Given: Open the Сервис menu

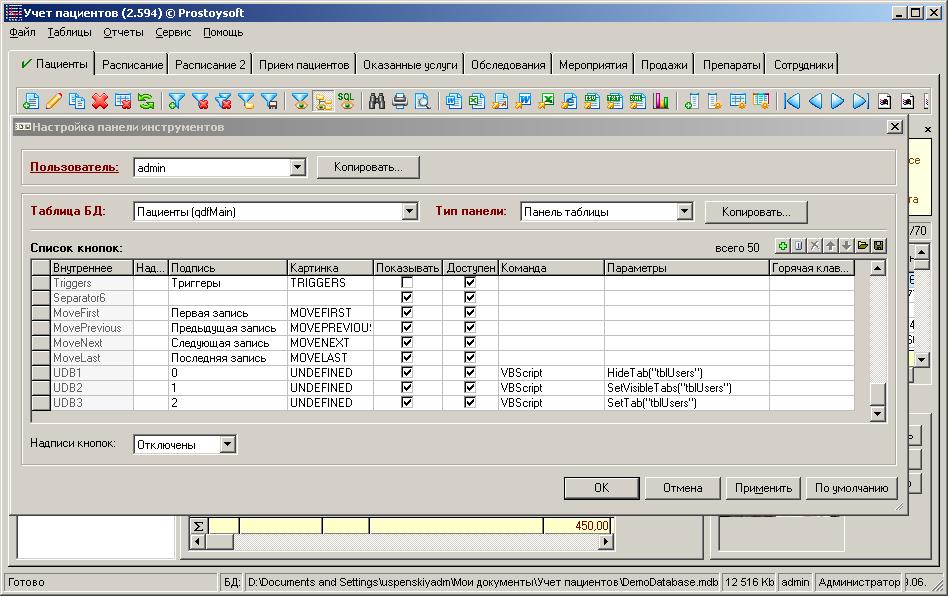Looking at the screenshot, I should tap(173, 32).
